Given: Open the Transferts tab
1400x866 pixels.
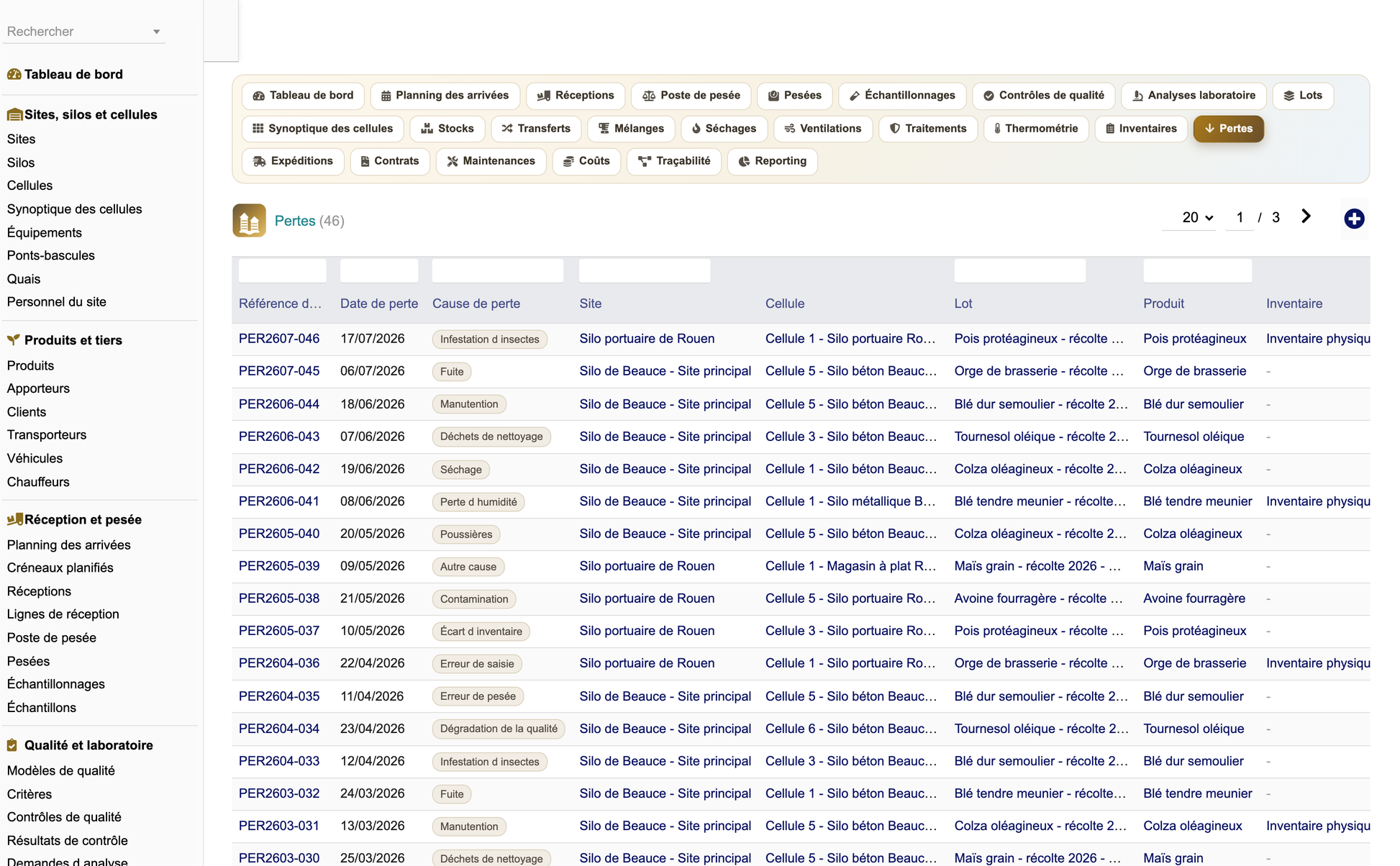Looking at the screenshot, I should click(536, 129).
